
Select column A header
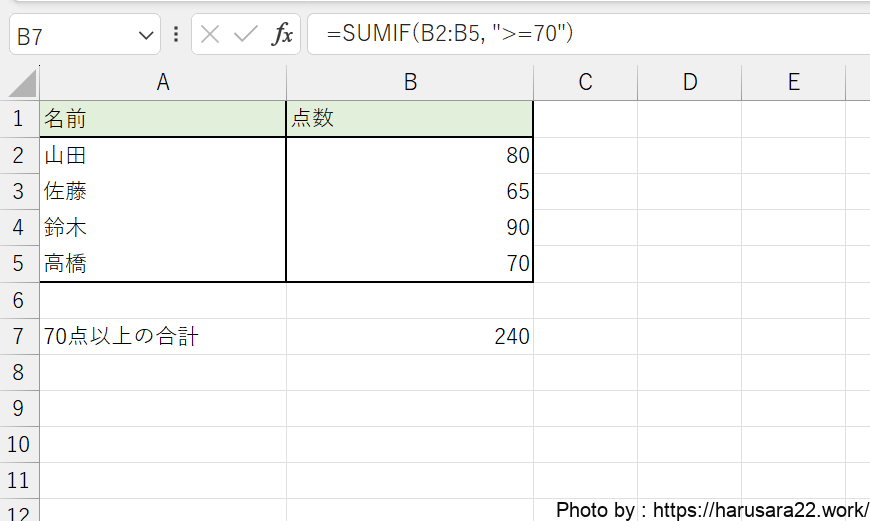[163, 83]
